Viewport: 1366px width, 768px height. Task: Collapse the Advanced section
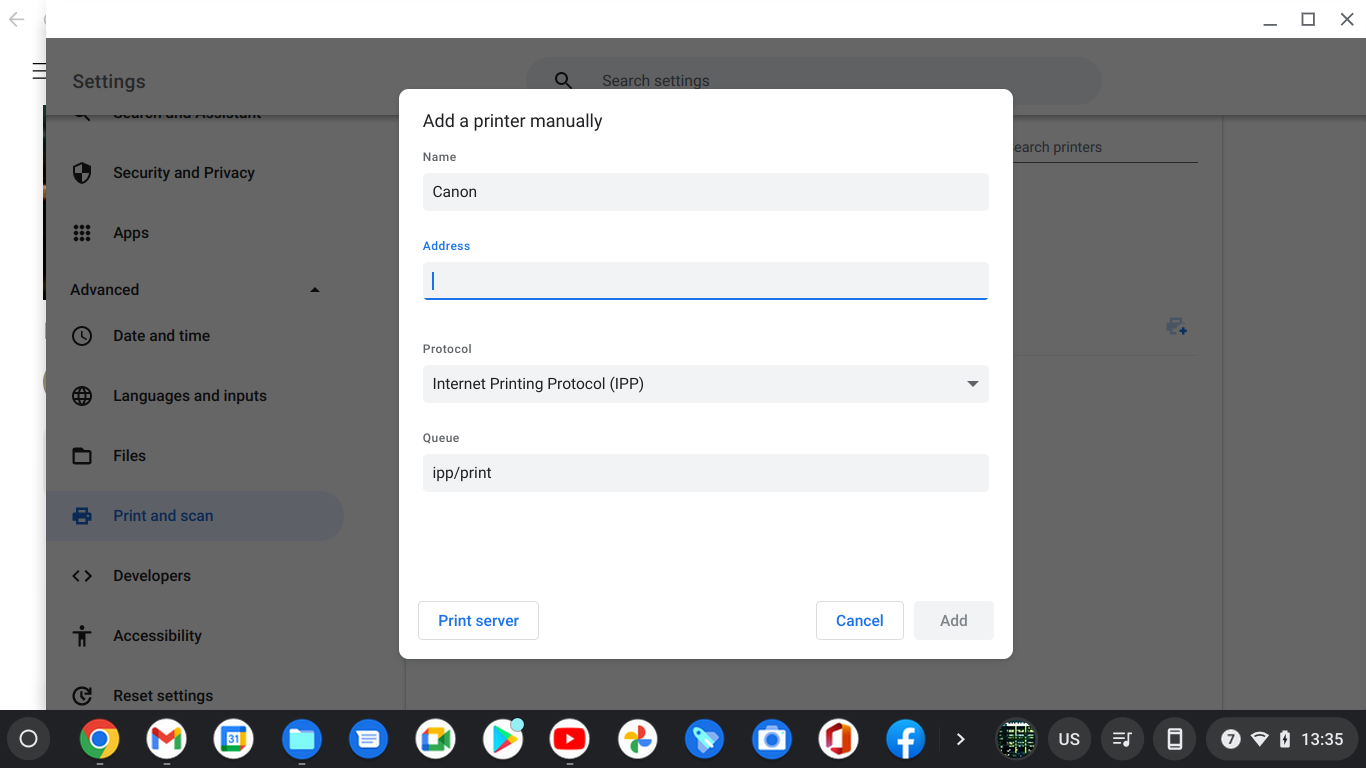tap(315, 290)
